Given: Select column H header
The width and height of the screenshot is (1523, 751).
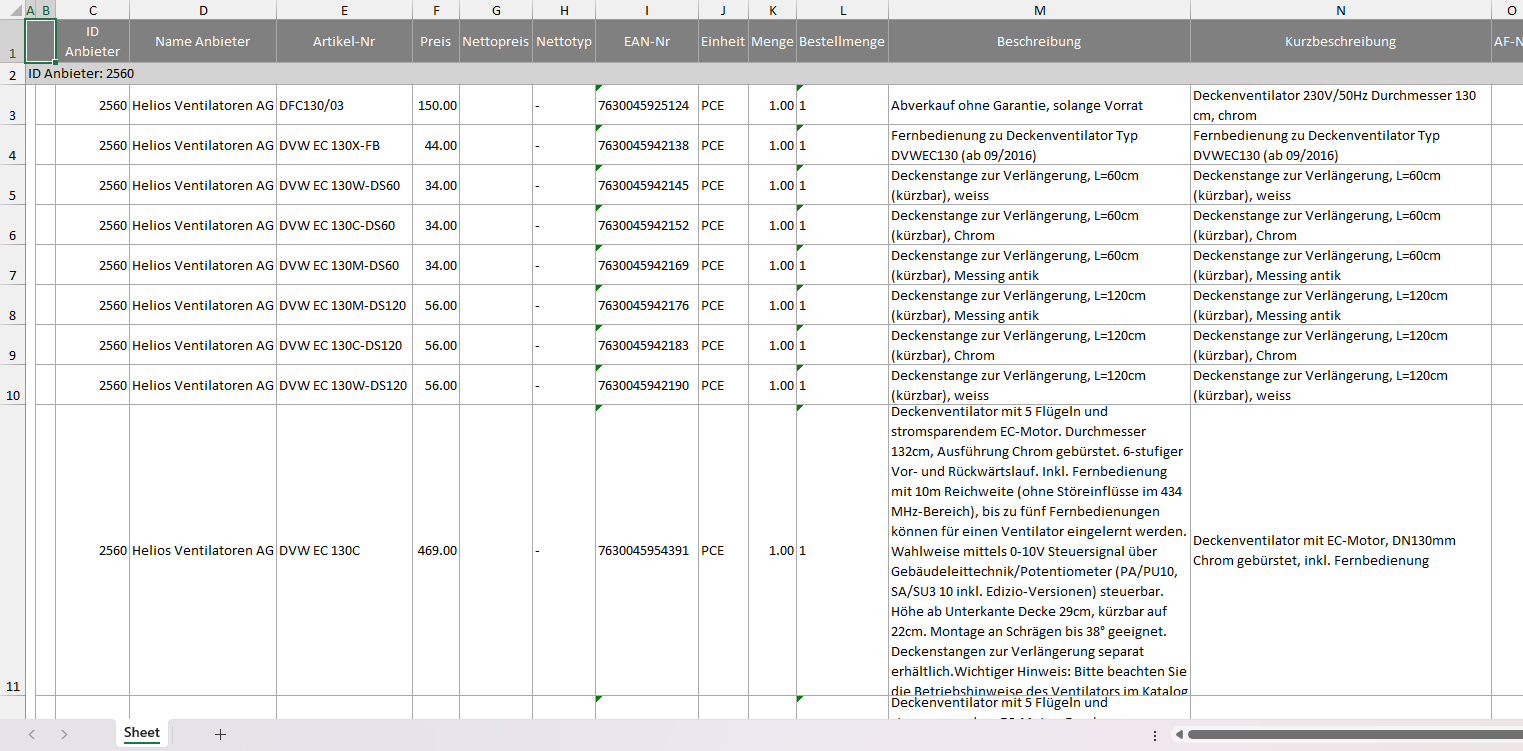Looking at the screenshot, I should tap(564, 10).
